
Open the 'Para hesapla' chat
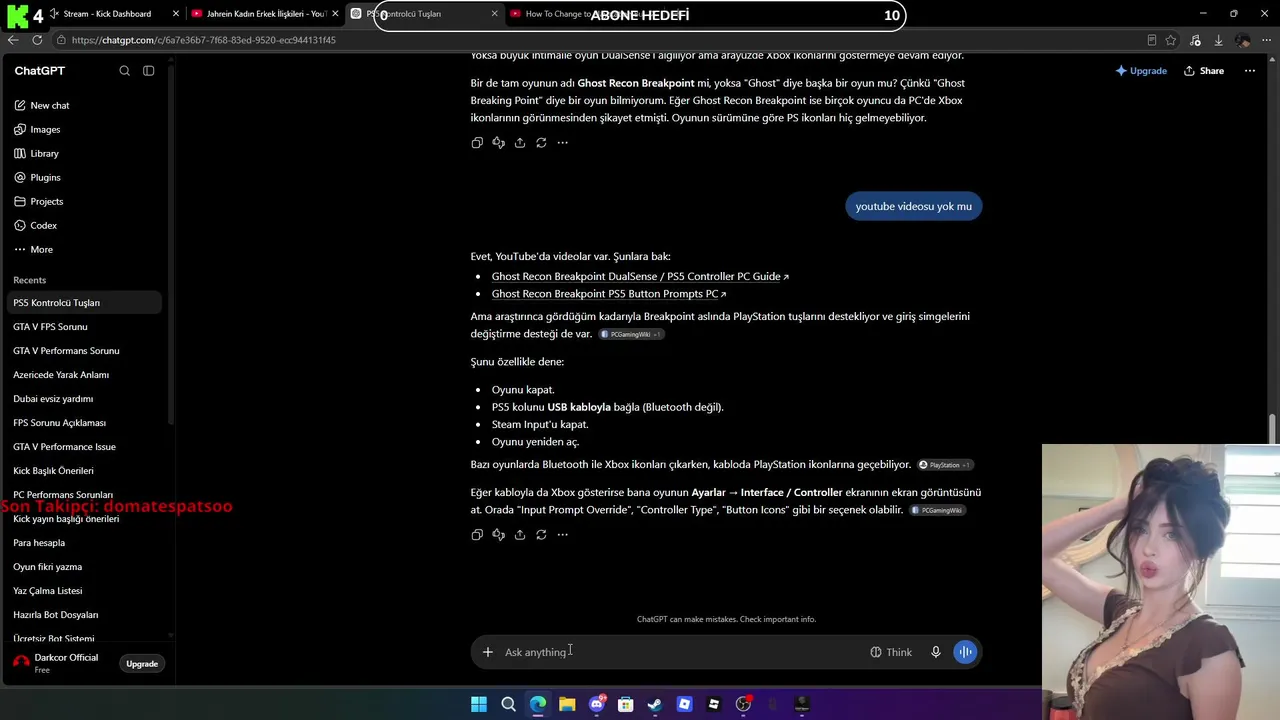click(84, 543)
